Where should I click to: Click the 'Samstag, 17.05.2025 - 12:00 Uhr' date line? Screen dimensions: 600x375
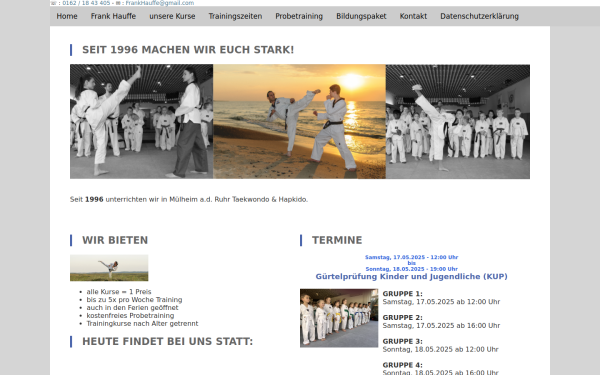coord(411,257)
